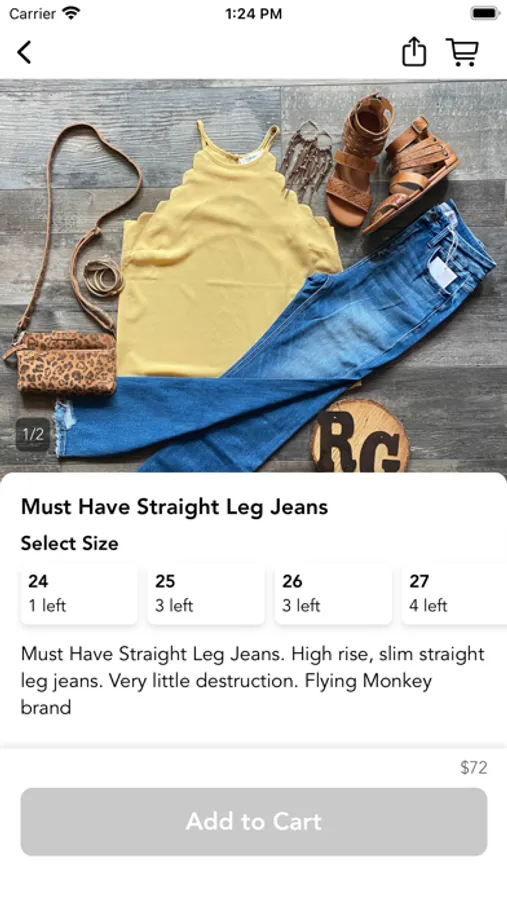Tap the 1/2 image counter badge
The height and width of the screenshot is (900, 507).
33,434
